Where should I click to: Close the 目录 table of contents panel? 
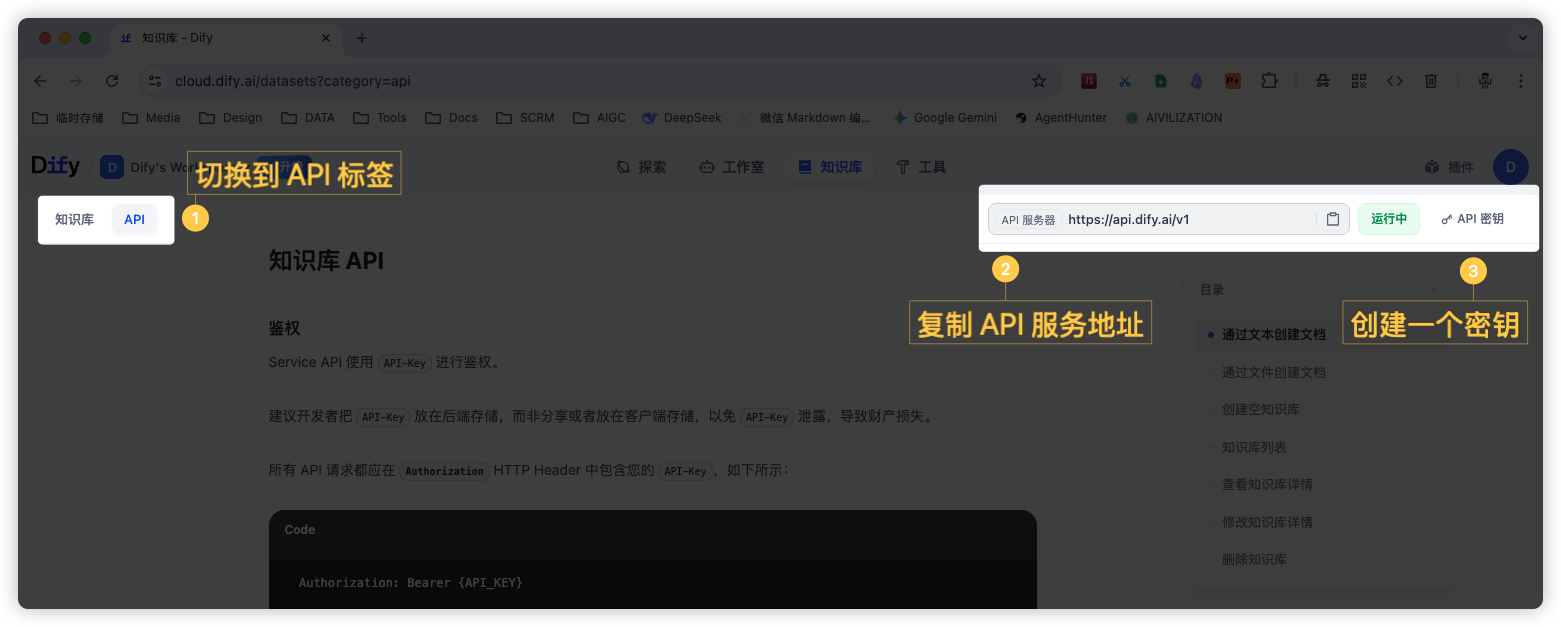(1433, 290)
